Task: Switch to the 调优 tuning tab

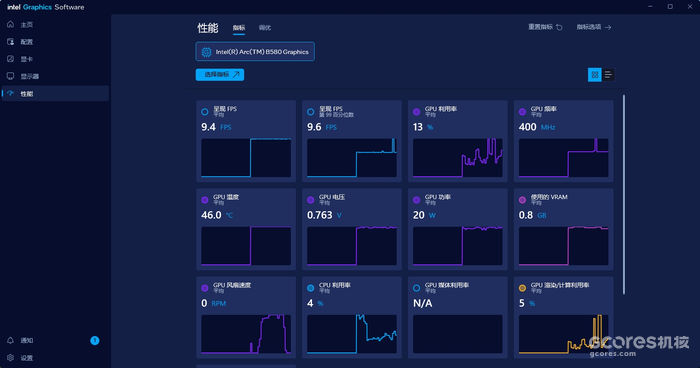Action: tap(265, 28)
